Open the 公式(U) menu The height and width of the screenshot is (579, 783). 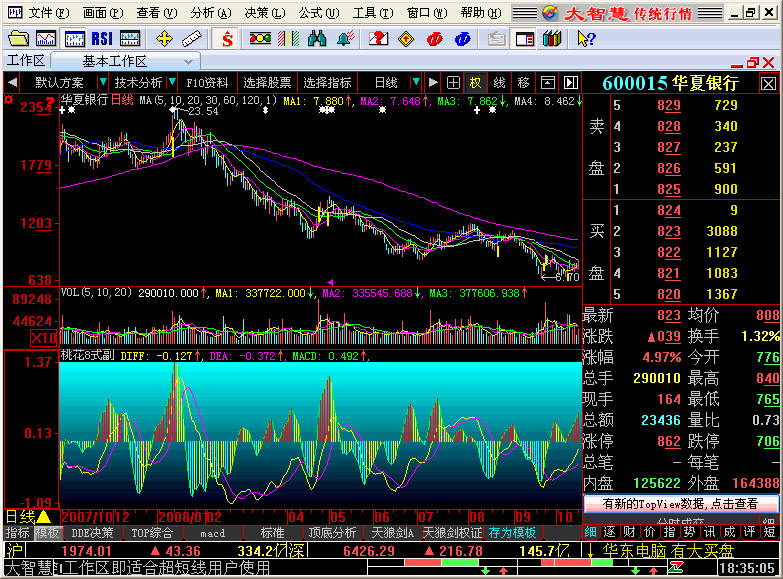pyautogui.click(x=319, y=12)
